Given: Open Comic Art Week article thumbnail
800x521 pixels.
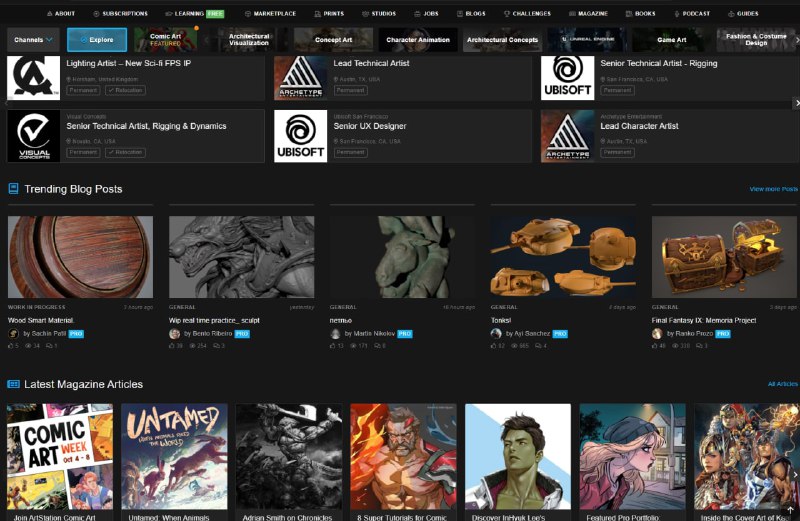Looking at the screenshot, I should pyautogui.click(x=60, y=457).
